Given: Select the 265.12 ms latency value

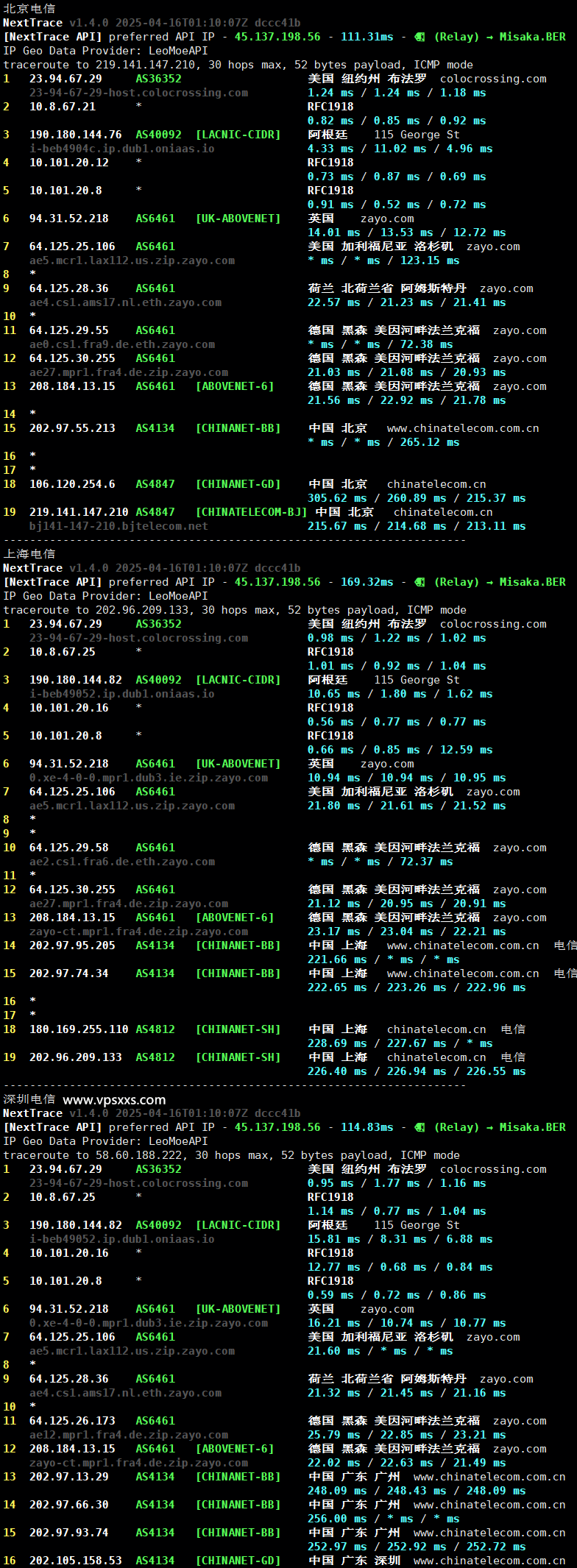Looking at the screenshot, I should click(430, 442).
